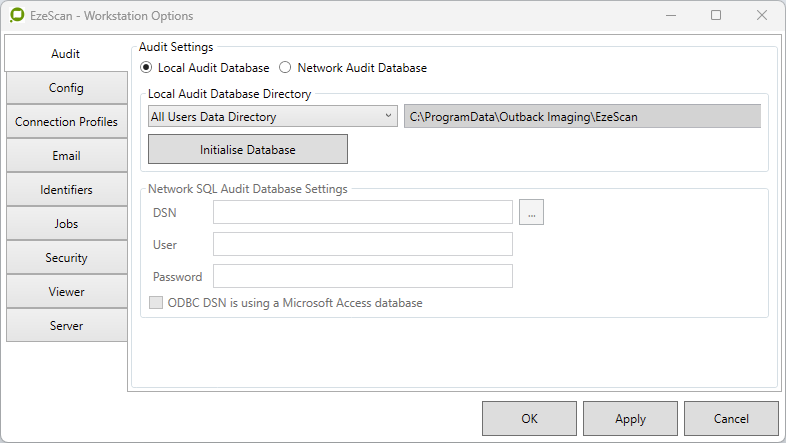This screenshot has height=443, width=786.
Task: Open the Server tab
Action: (x=66, y=326)
